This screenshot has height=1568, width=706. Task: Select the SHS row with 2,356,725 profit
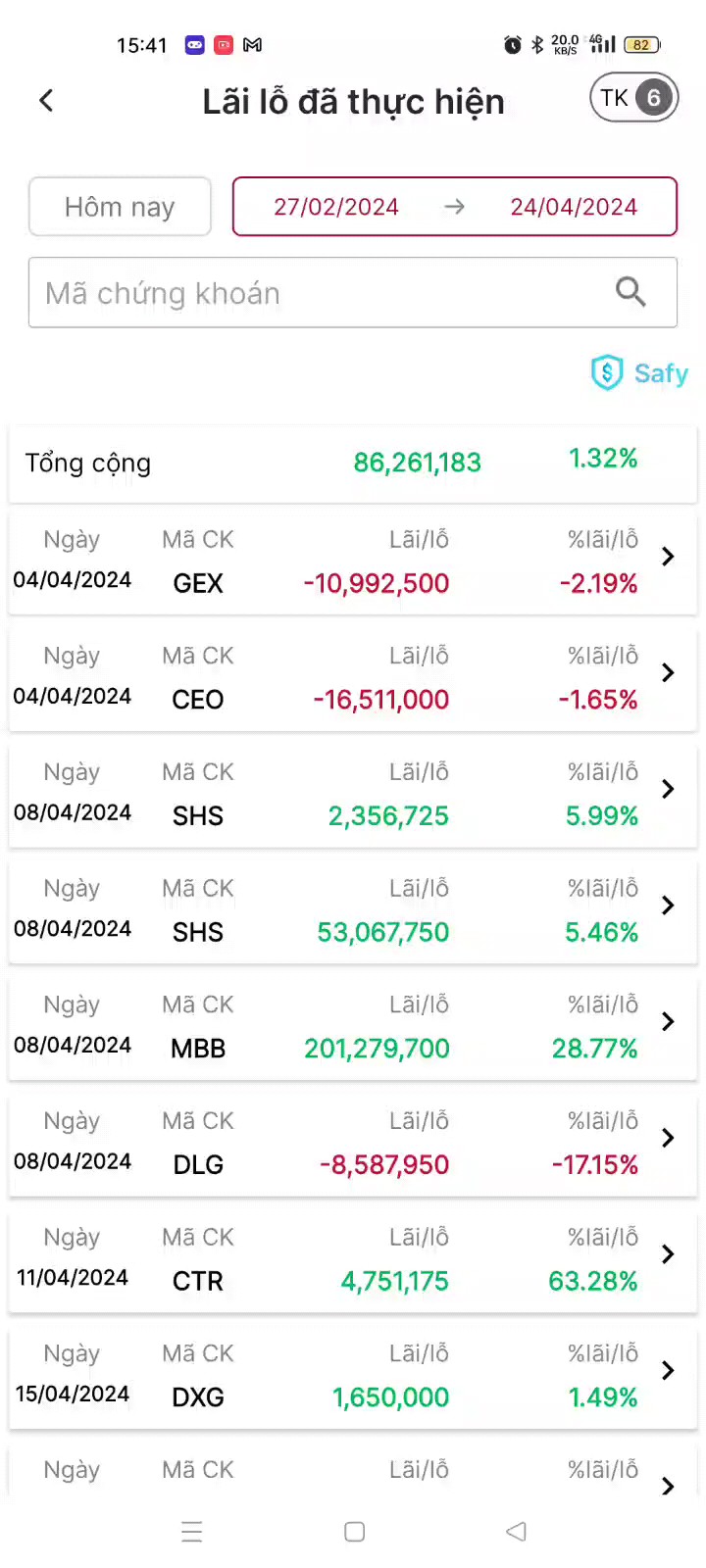coord(353,796)
